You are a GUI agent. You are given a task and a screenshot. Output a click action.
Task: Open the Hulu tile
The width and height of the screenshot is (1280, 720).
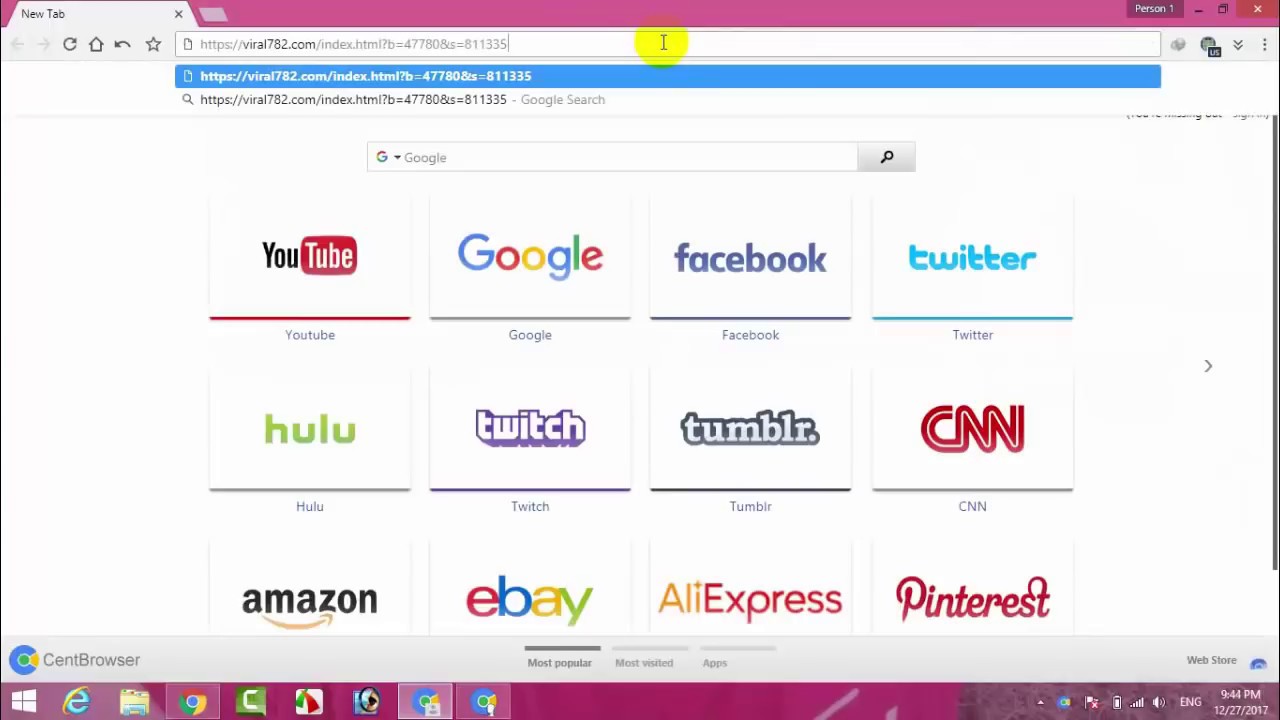(x=310, y=430)
